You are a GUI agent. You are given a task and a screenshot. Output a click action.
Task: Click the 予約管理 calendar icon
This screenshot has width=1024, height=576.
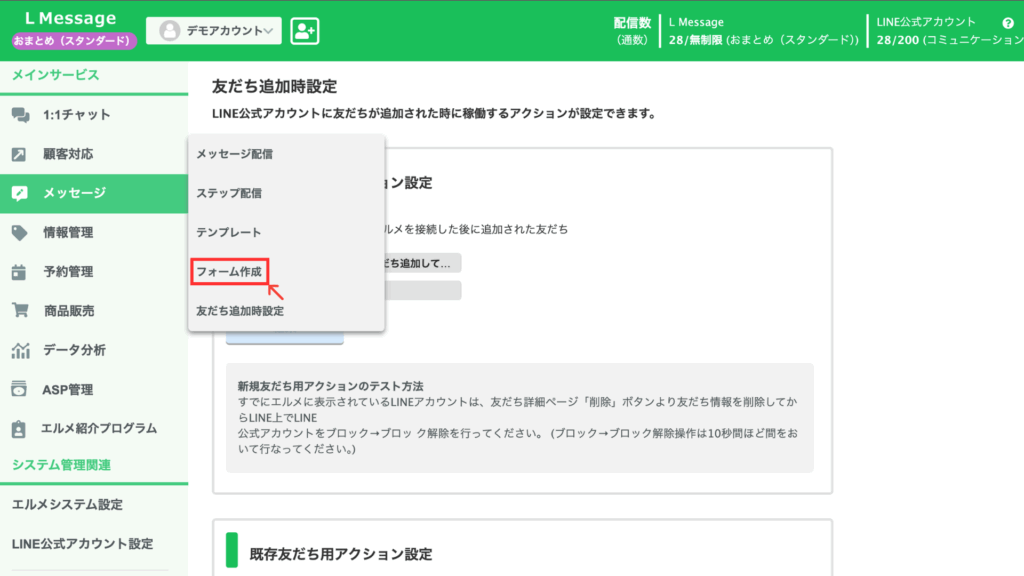(19, 272)
